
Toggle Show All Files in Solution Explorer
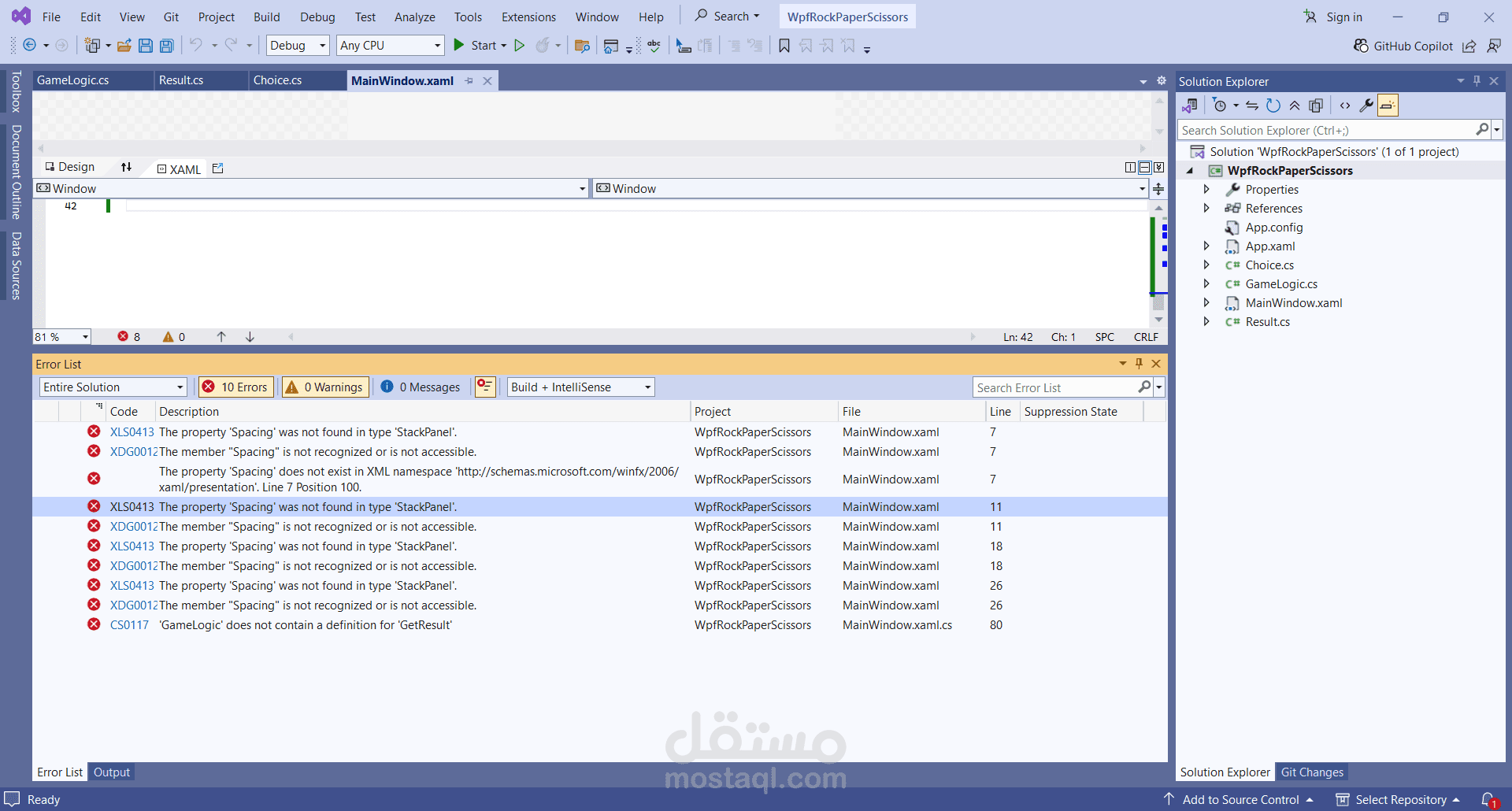tap(1316, 106)
